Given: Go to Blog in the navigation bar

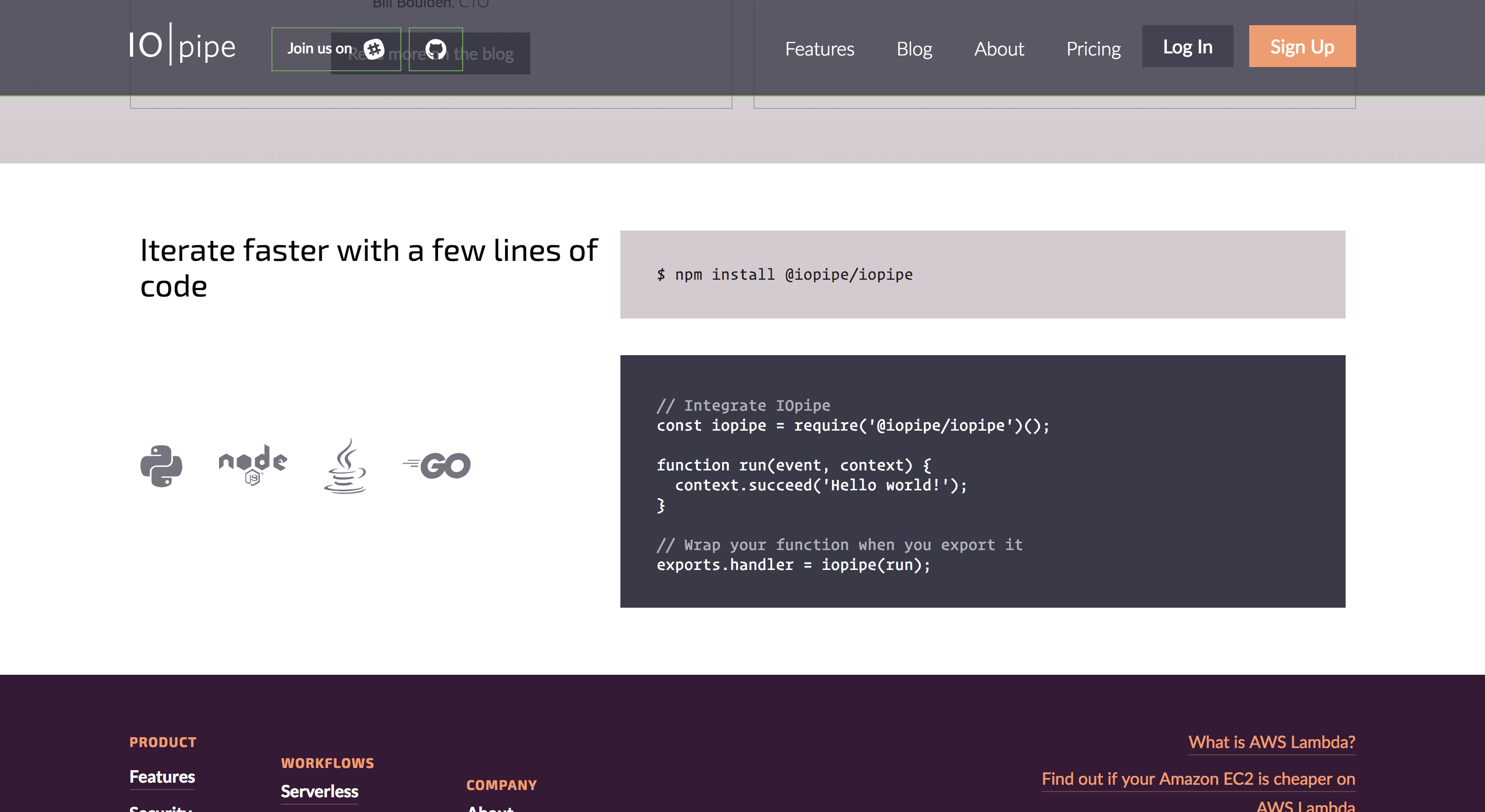Looking at the screenshot, I should point(914,49).
